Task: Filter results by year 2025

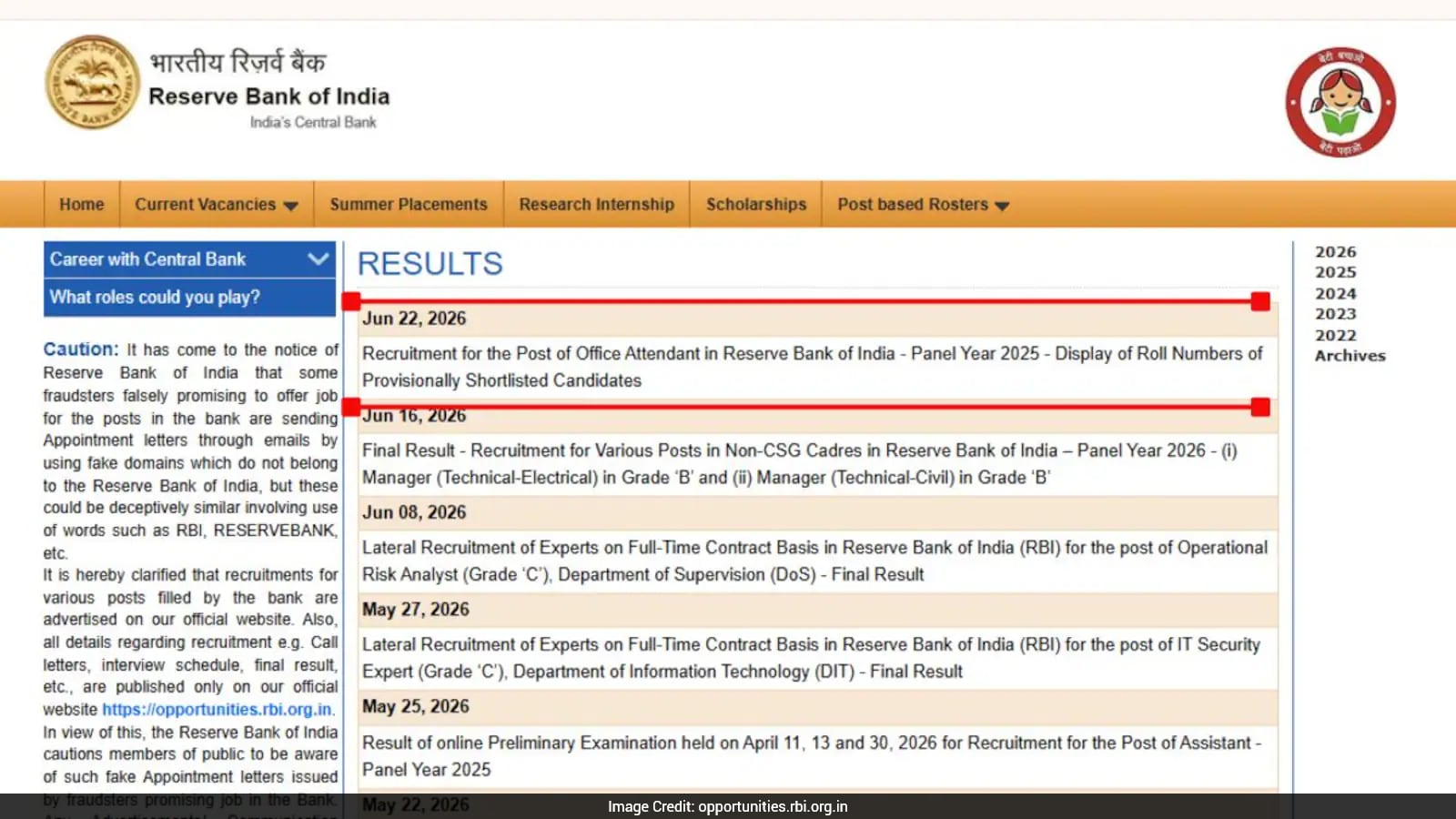Action: click(1335, 272)
